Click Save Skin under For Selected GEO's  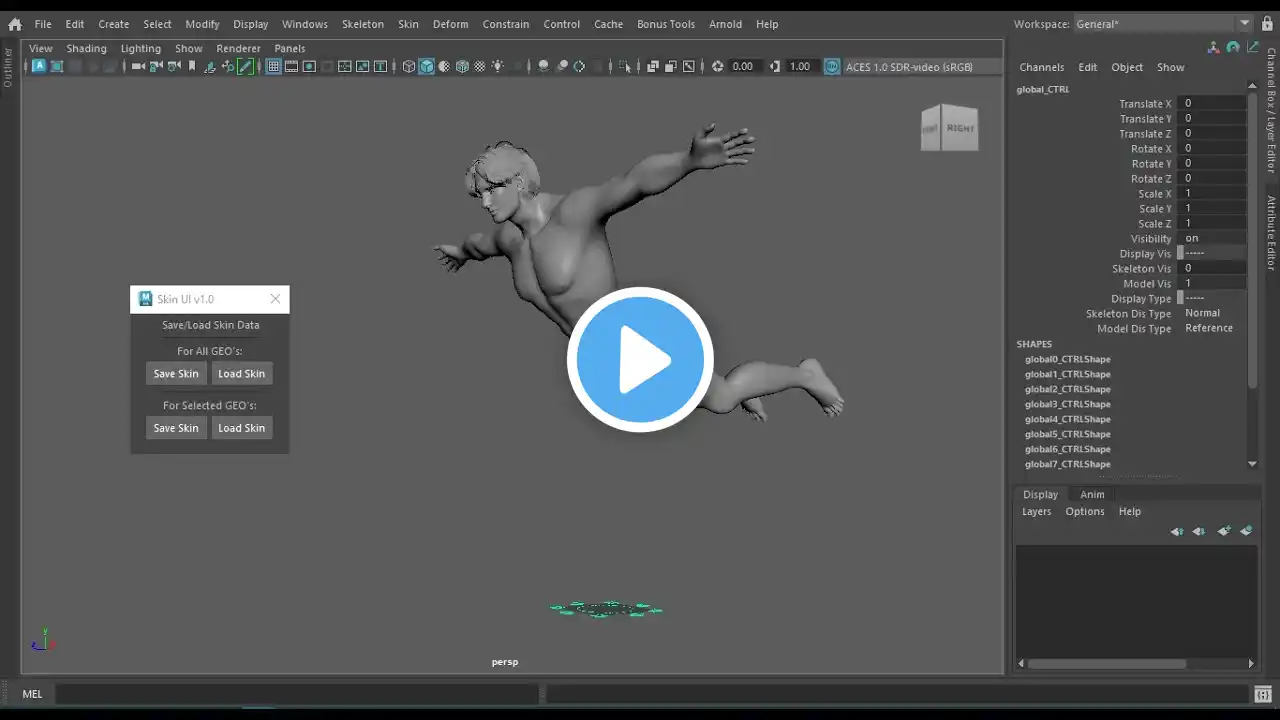[176, 428]
